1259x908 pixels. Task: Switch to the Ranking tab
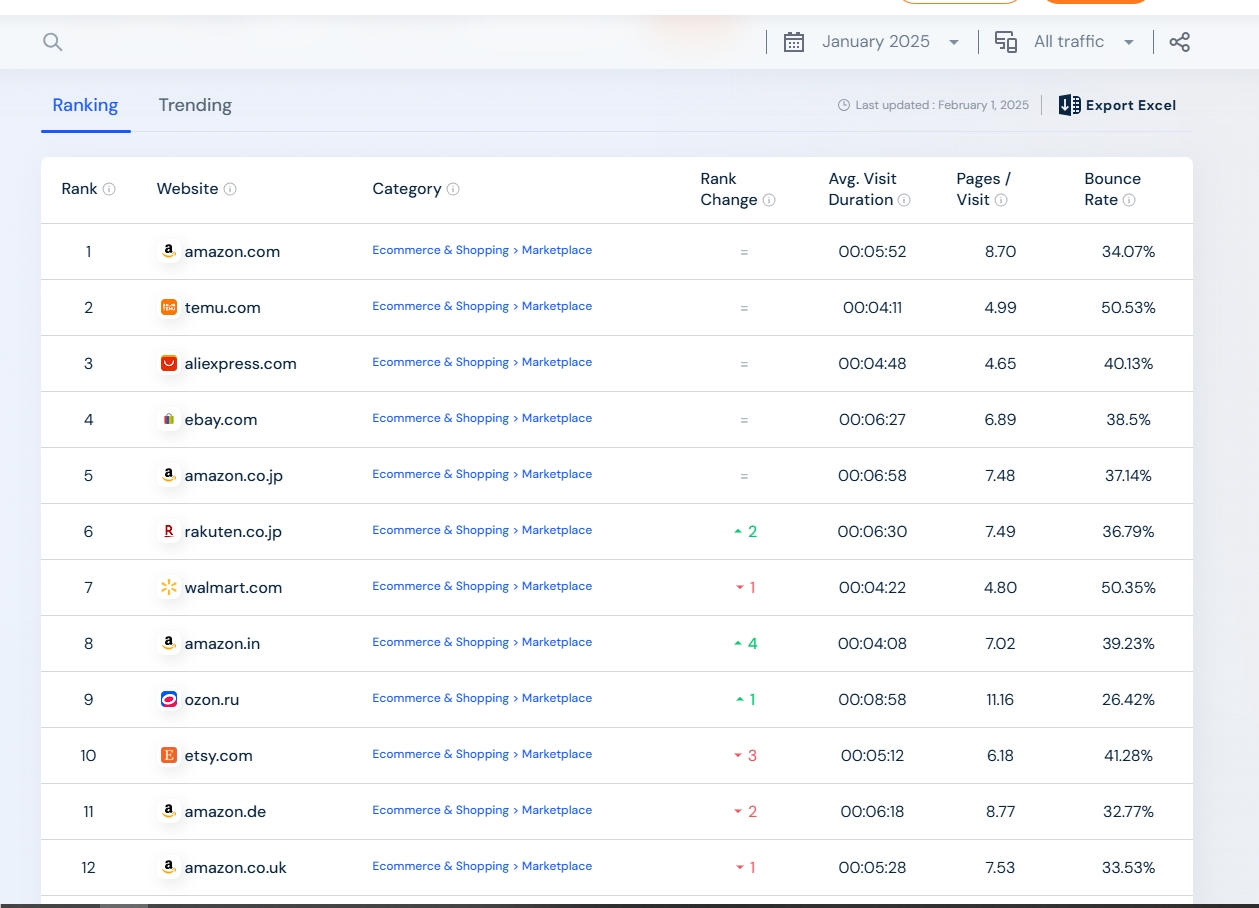click(85, 105)
